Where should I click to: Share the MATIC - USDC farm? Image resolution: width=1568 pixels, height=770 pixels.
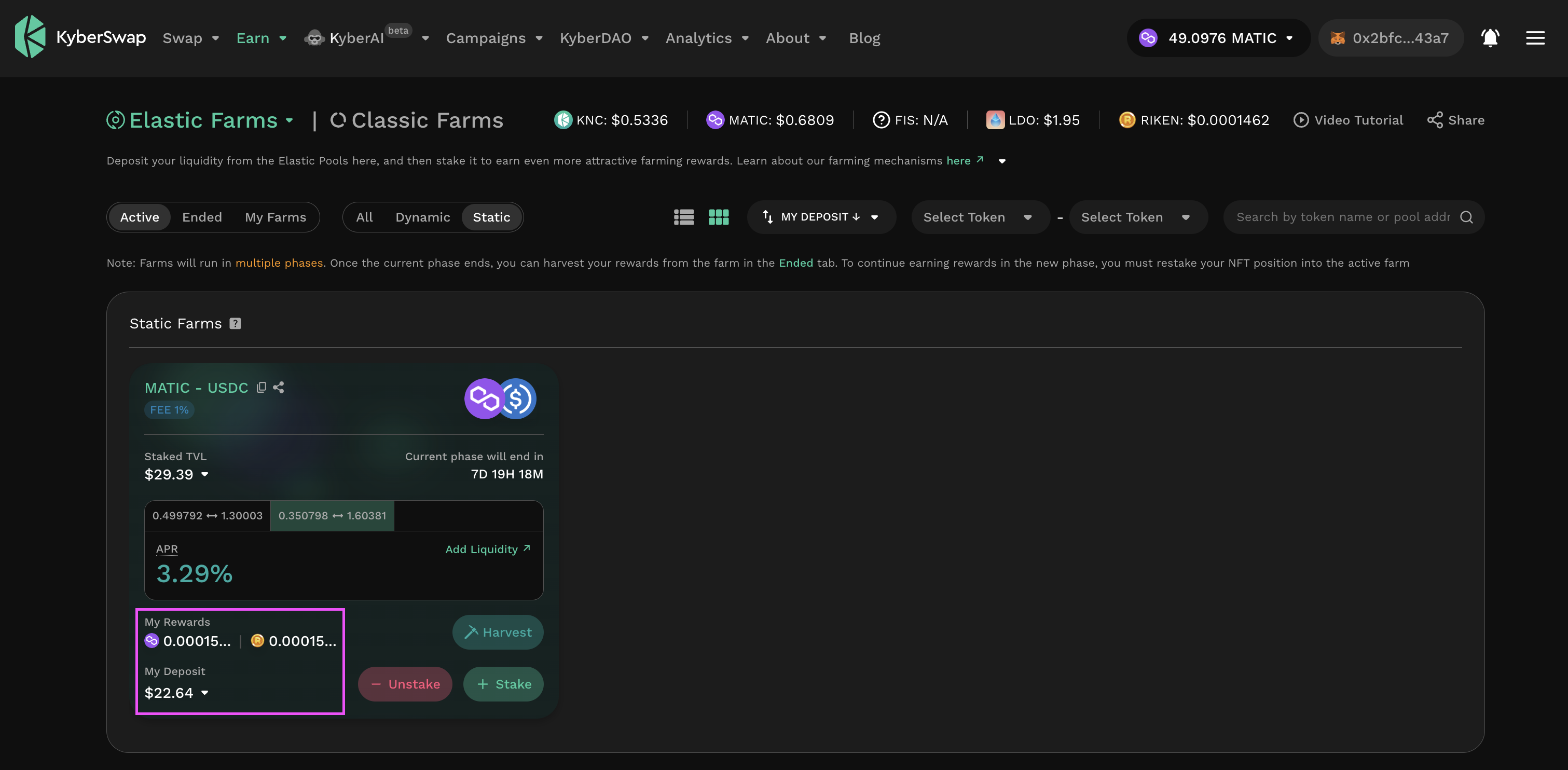[x=278, y=387]
